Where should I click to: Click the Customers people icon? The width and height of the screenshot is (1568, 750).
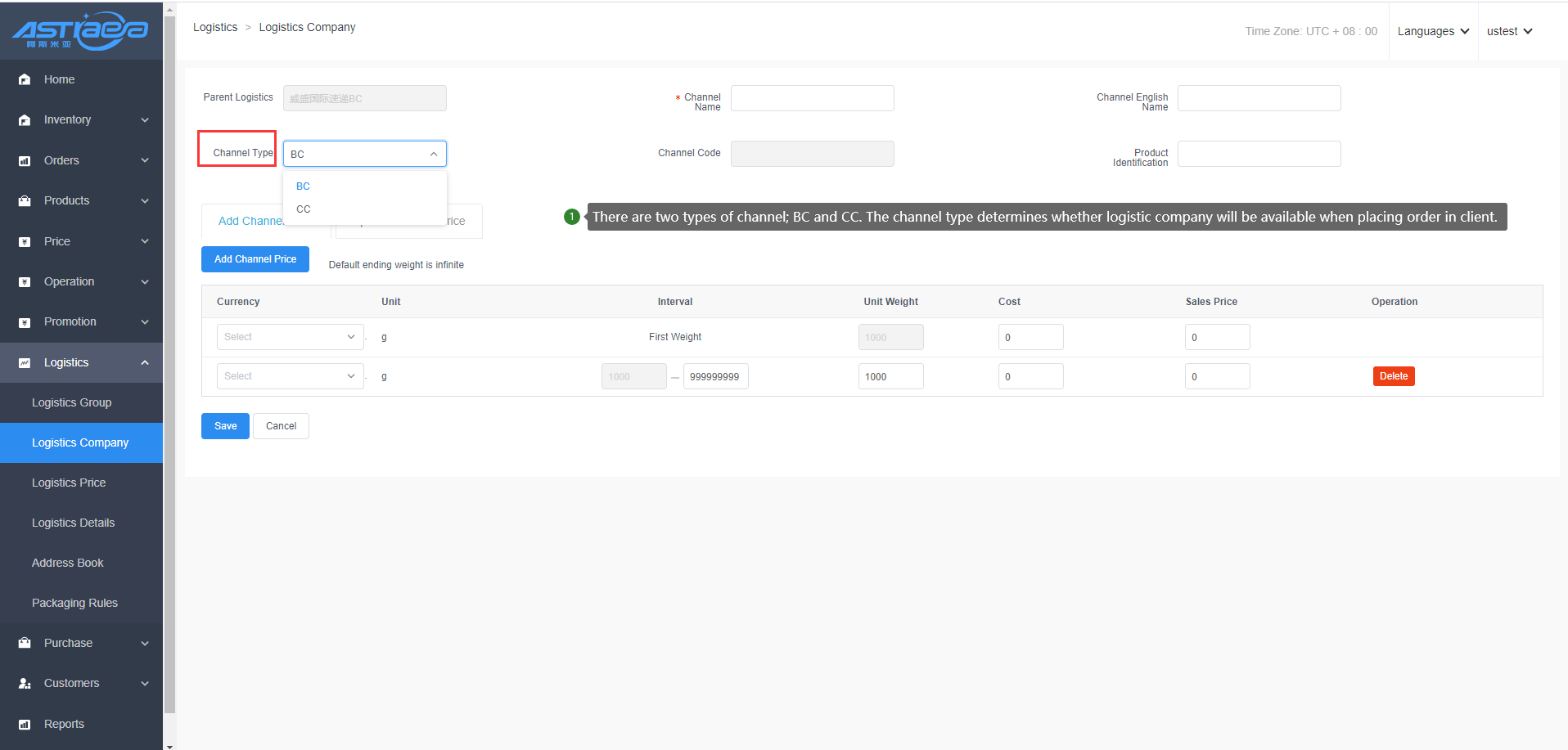coord(25,684)
